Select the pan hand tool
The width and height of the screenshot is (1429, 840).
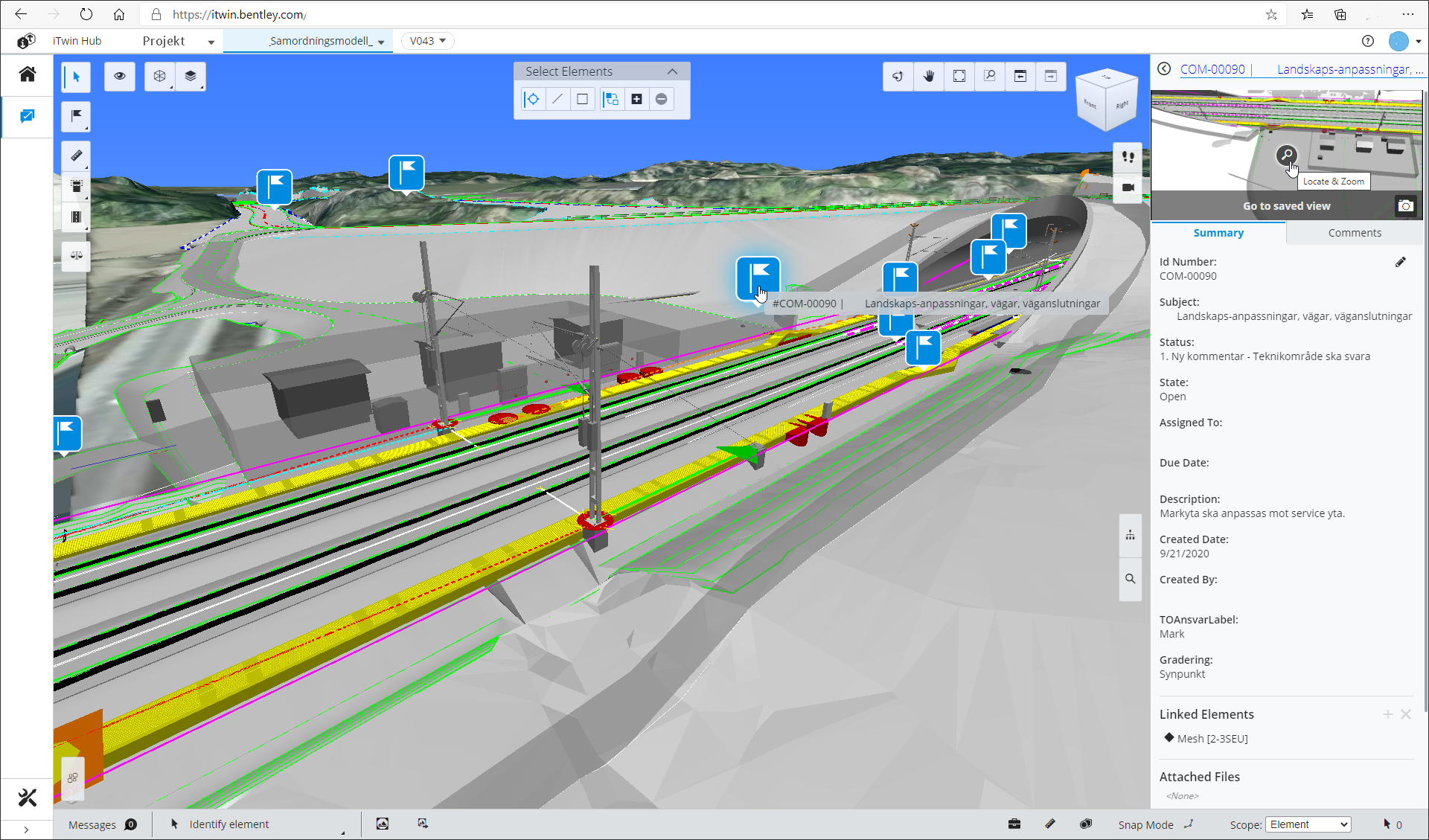pos(929,76)
